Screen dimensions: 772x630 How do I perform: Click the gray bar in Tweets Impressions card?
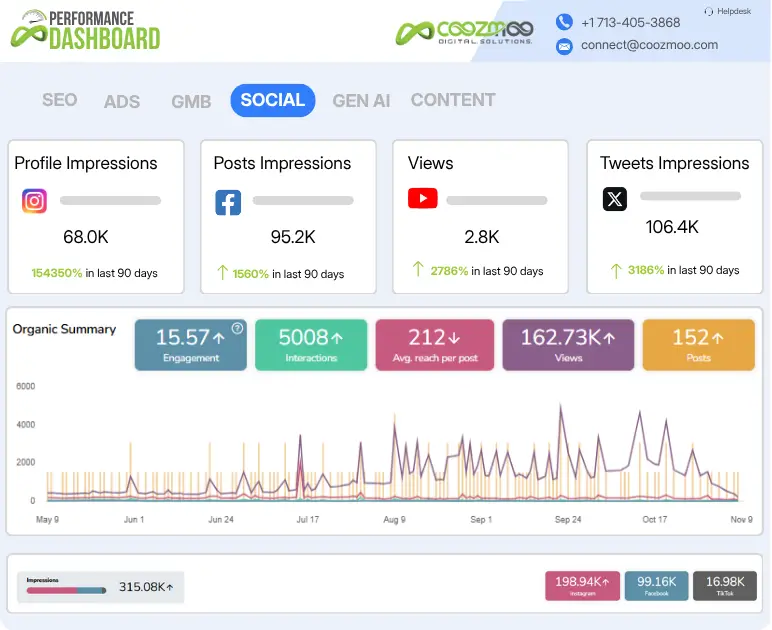pyautogui.click(x=690, y=196)
